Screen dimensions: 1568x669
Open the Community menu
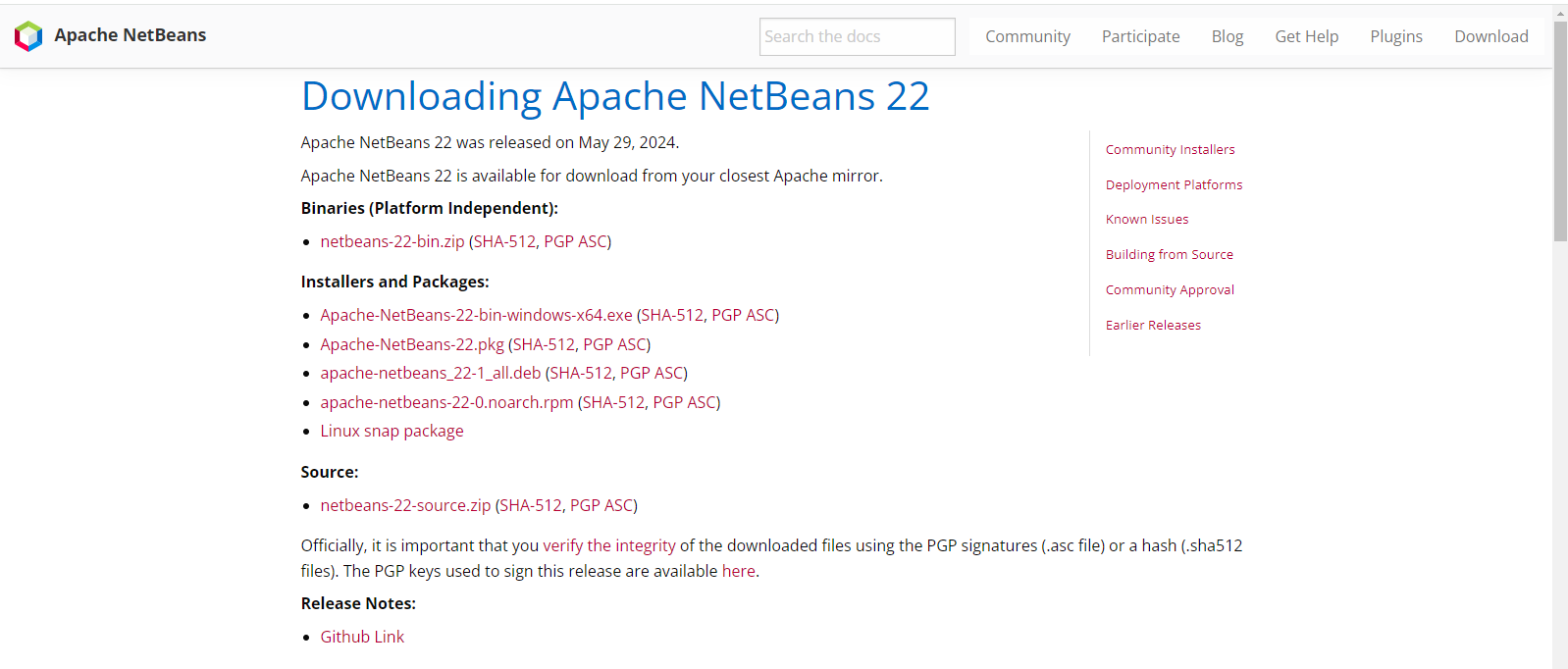[1027, 36]
